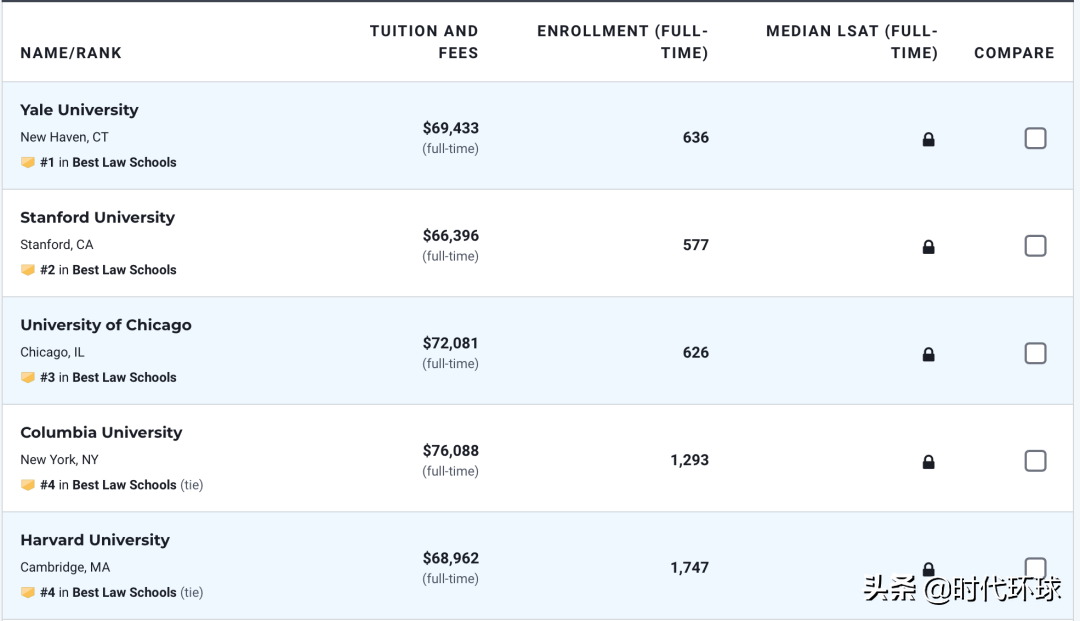This screenshot has width=1080, height=621.
Task: Open the Yale University school link
Action: click(79, 110)
